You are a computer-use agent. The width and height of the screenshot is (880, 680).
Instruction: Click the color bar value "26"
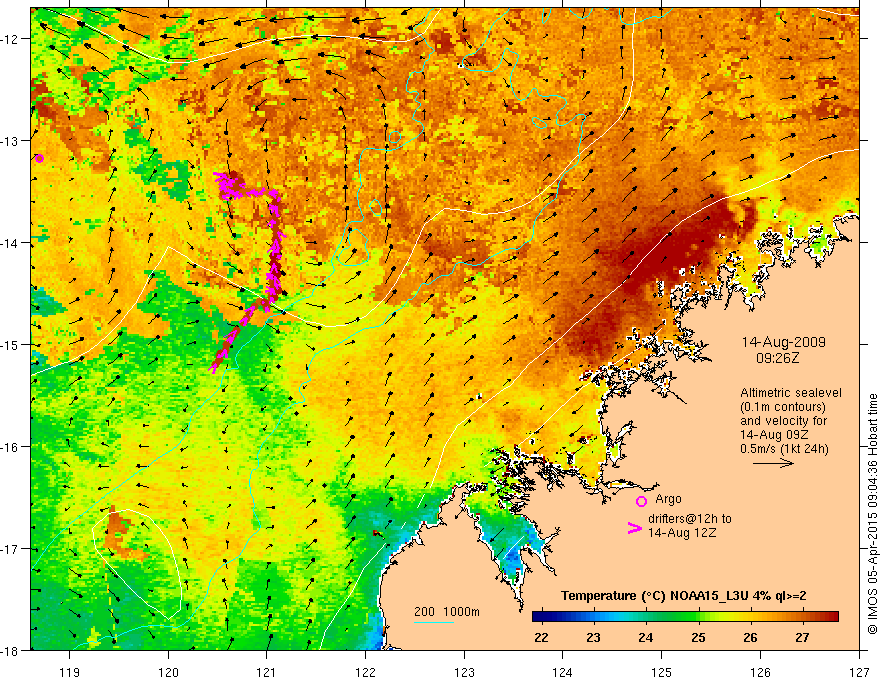tap(750, 637)
